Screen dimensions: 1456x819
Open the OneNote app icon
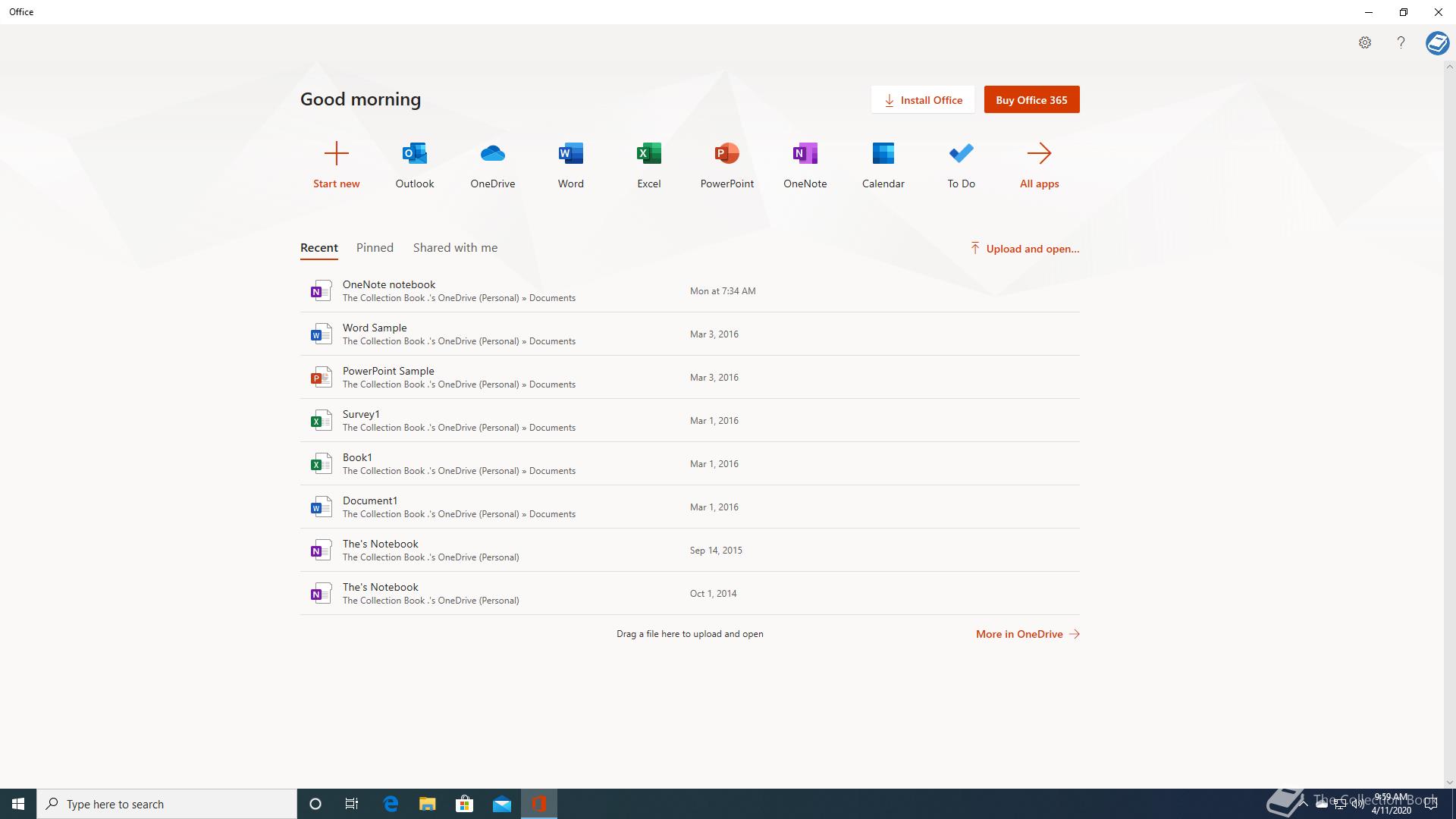pyautogui.click(x=805, y=153)
